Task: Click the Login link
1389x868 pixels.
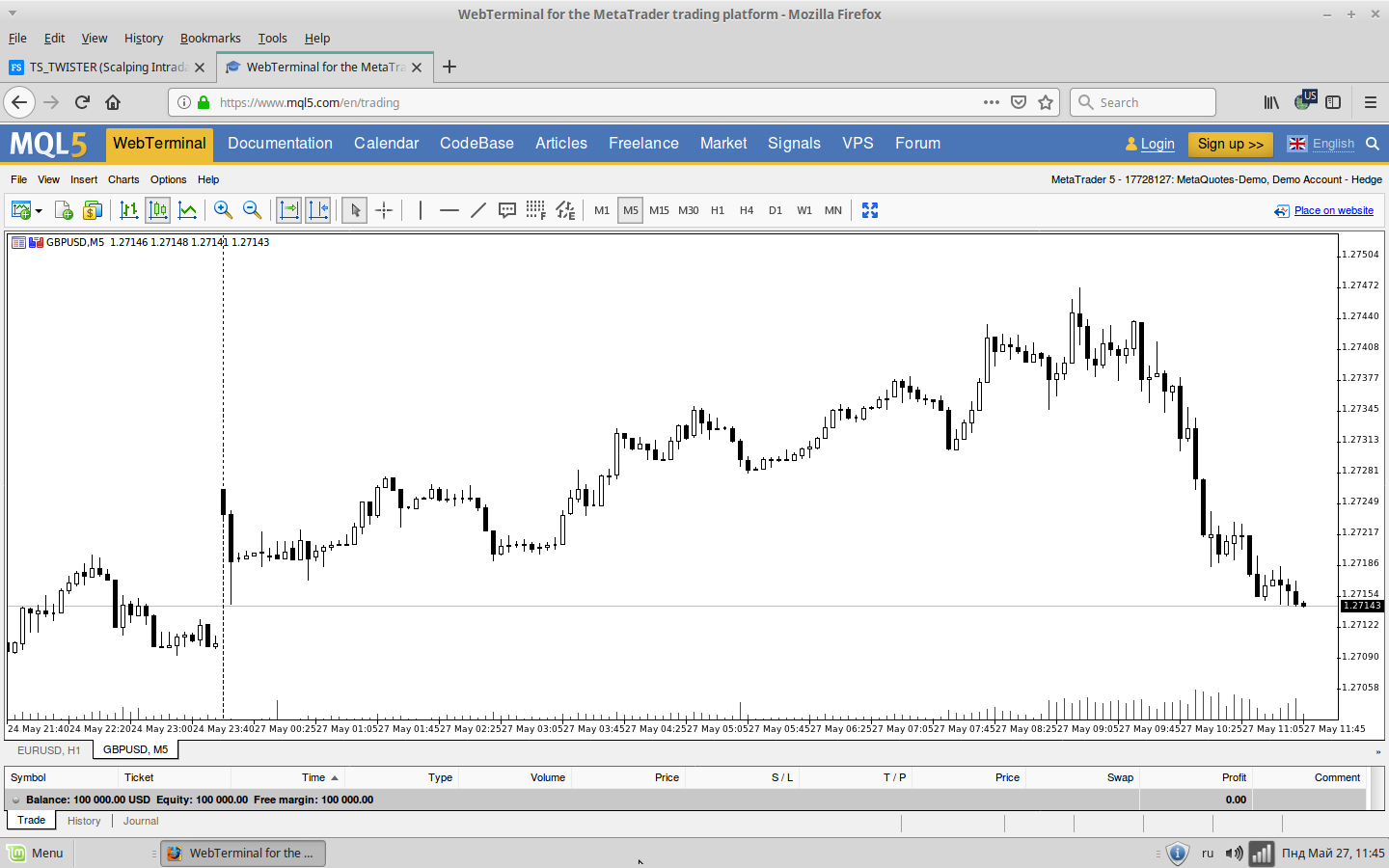Action: (1157, 144)
